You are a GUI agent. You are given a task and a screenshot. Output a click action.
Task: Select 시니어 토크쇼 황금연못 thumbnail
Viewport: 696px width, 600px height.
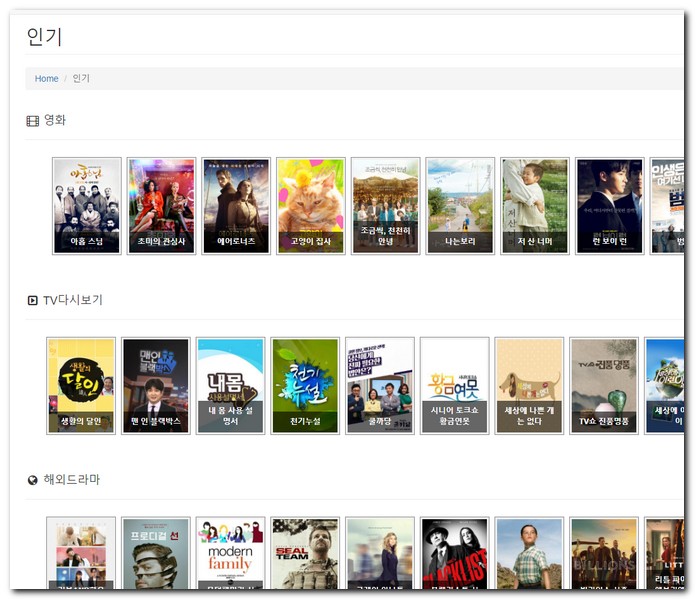point(455,386)
